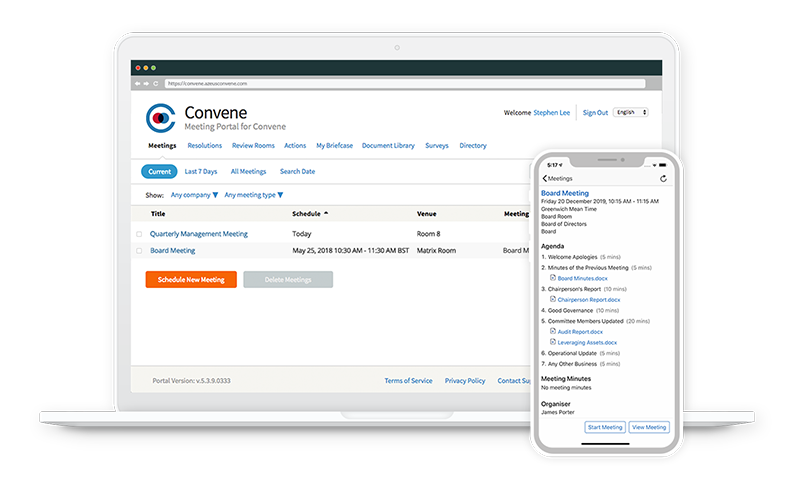Click the Leveraging Assets.docx document icon
Viewport: 800px width, 487px height.
click(553, 342)
